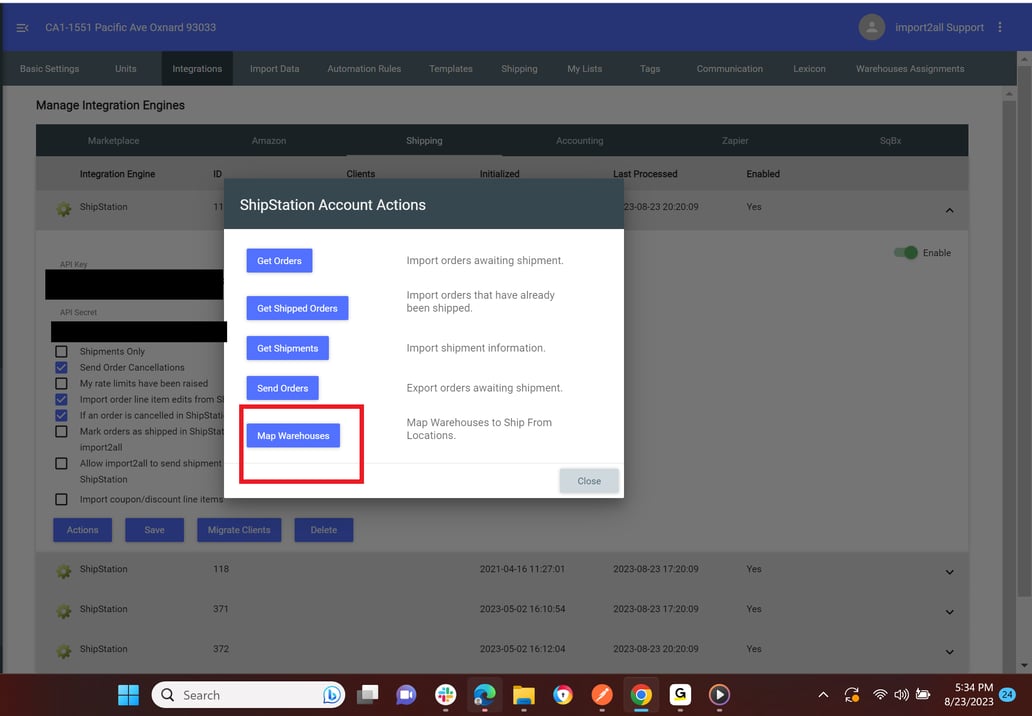
Task: Click the battery status tray icon
Action: coord(923,695)
